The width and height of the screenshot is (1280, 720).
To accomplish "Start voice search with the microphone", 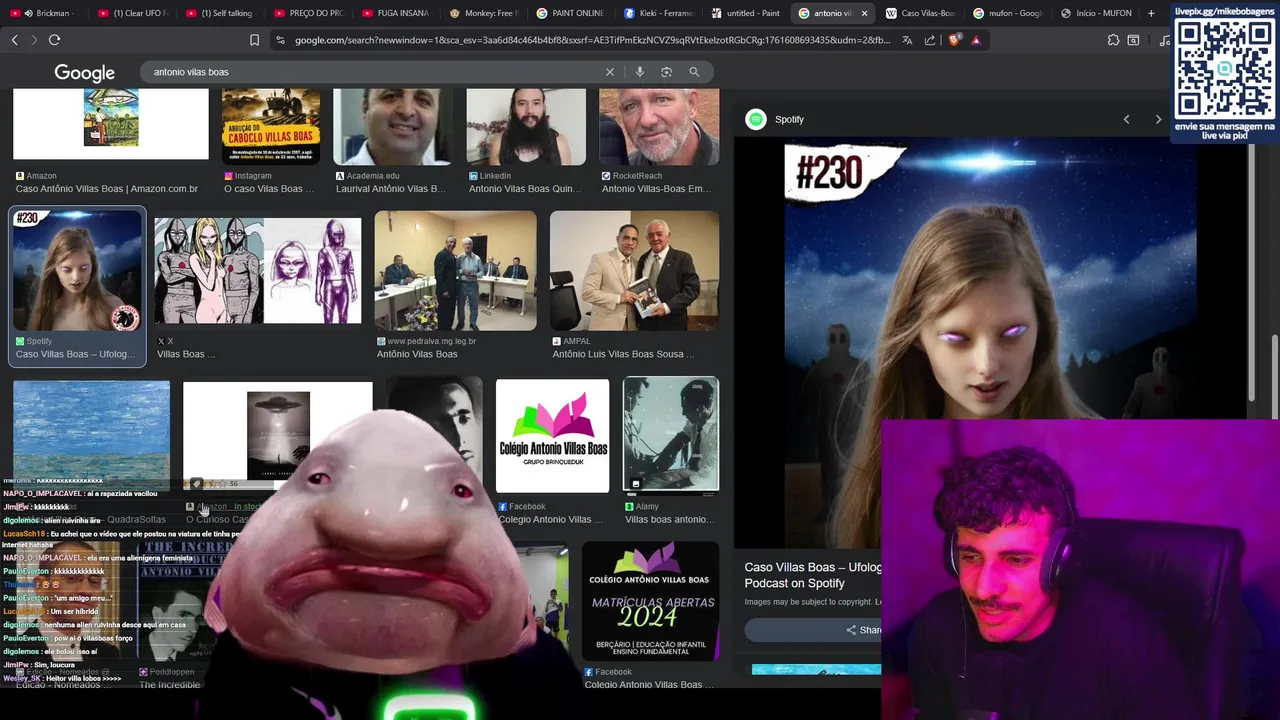I will [639, 72].
